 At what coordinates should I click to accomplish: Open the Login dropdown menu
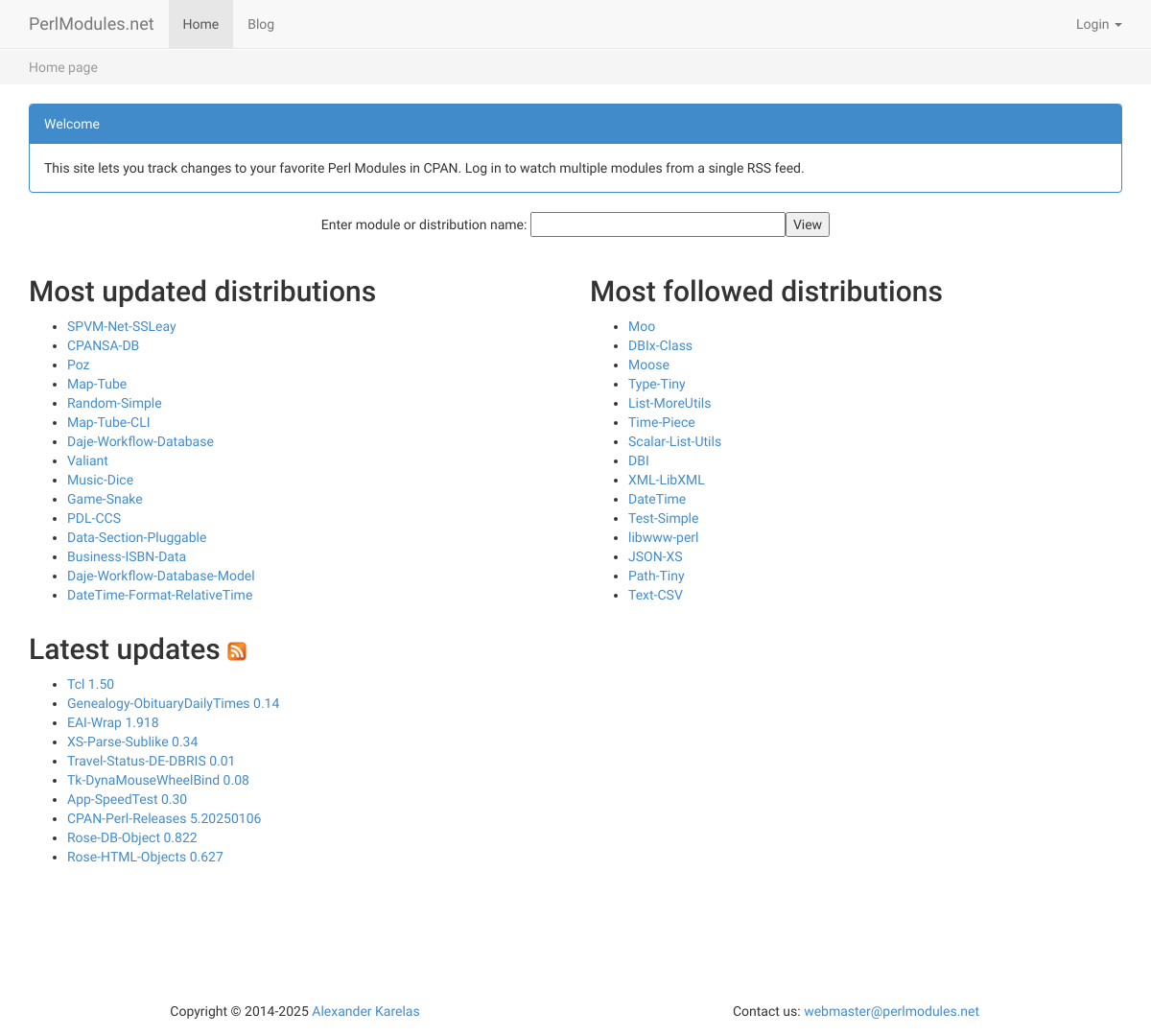pos(1098,24)
